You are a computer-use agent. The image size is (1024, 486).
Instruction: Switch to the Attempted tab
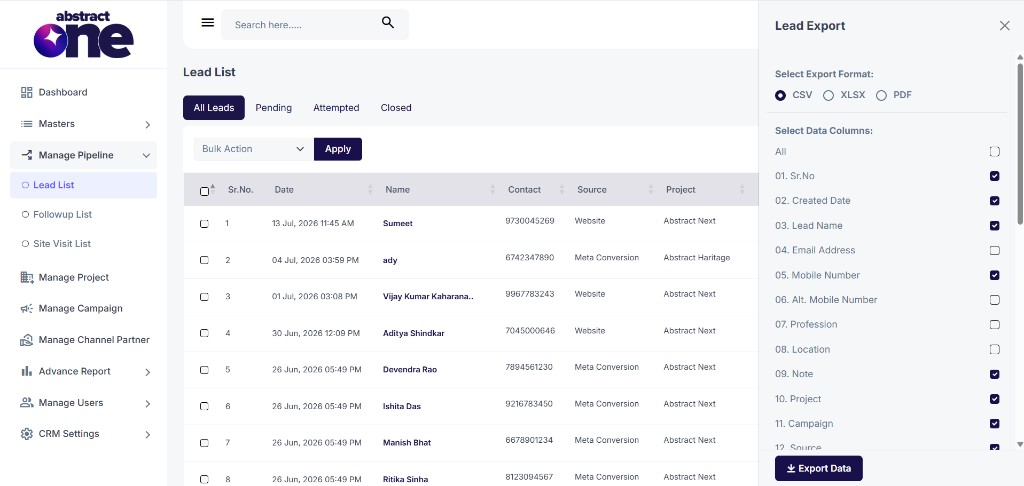tap(336, 108)
